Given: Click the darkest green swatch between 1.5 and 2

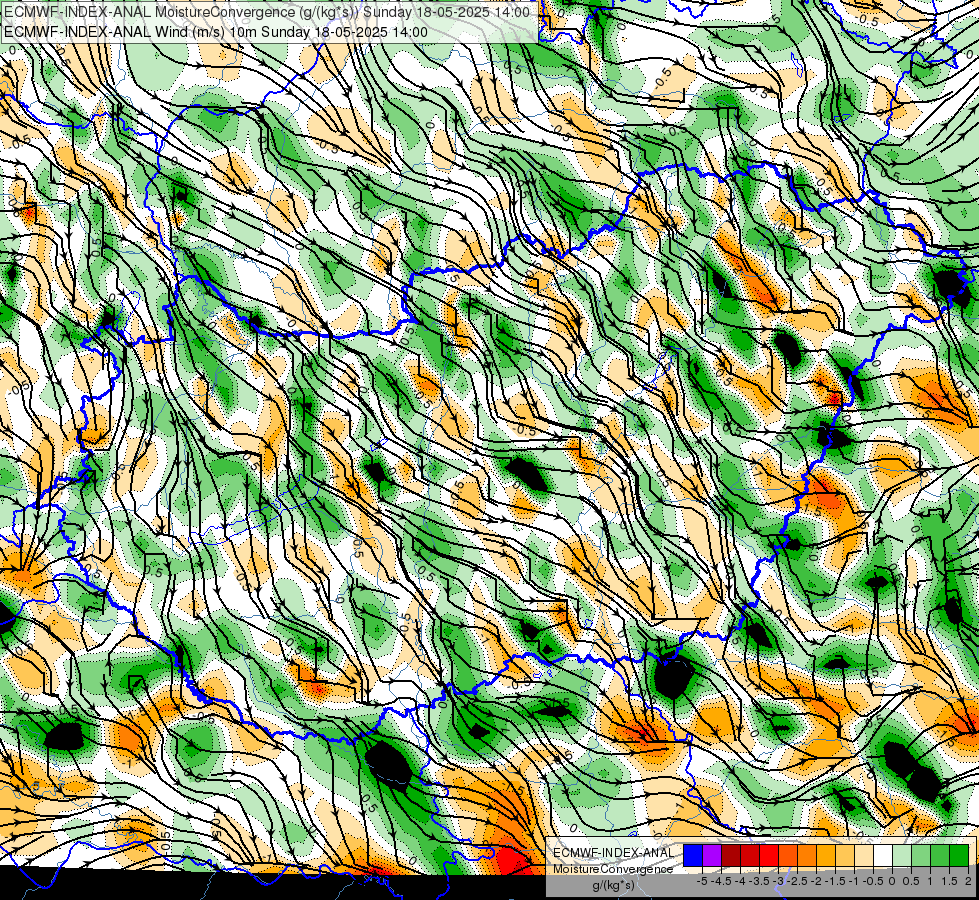Looking at the screenshot, I should [x=959, y=855].
